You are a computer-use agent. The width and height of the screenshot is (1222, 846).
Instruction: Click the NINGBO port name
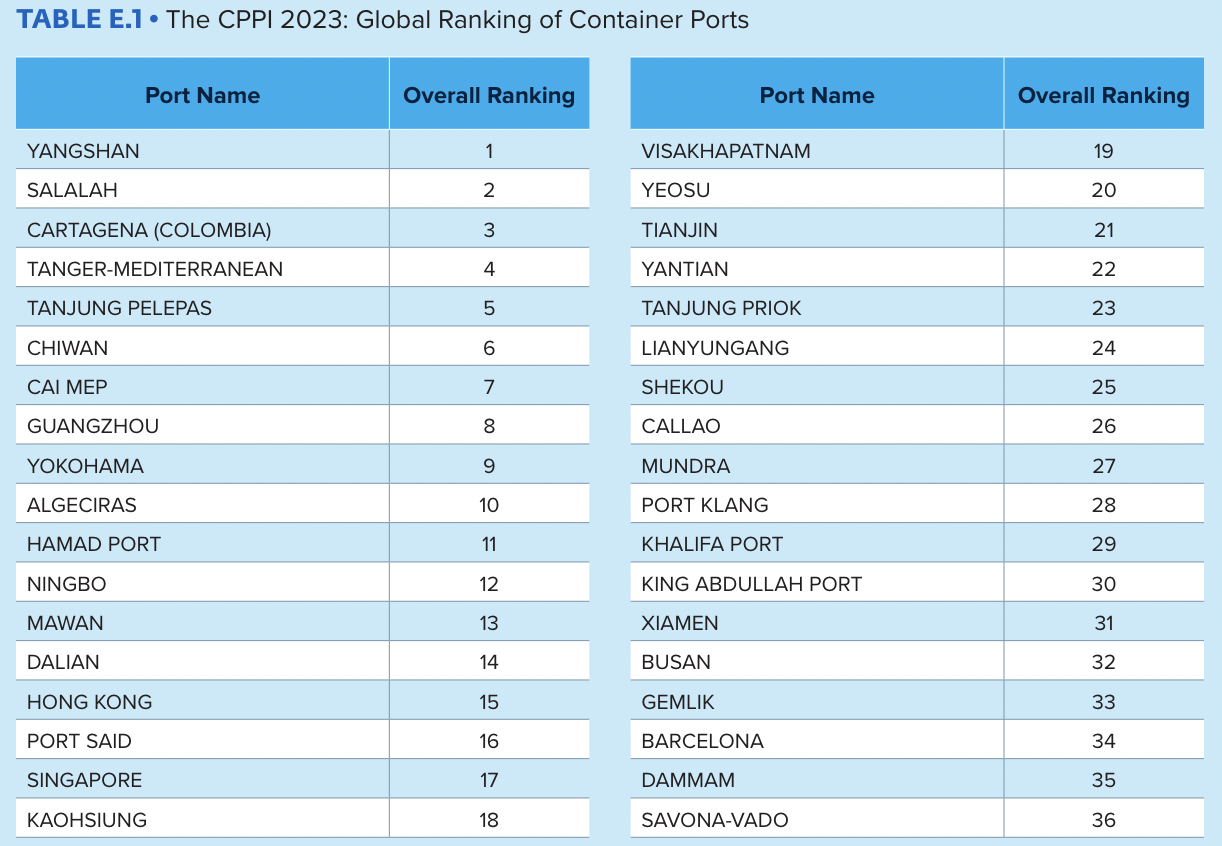coord(67,584)
